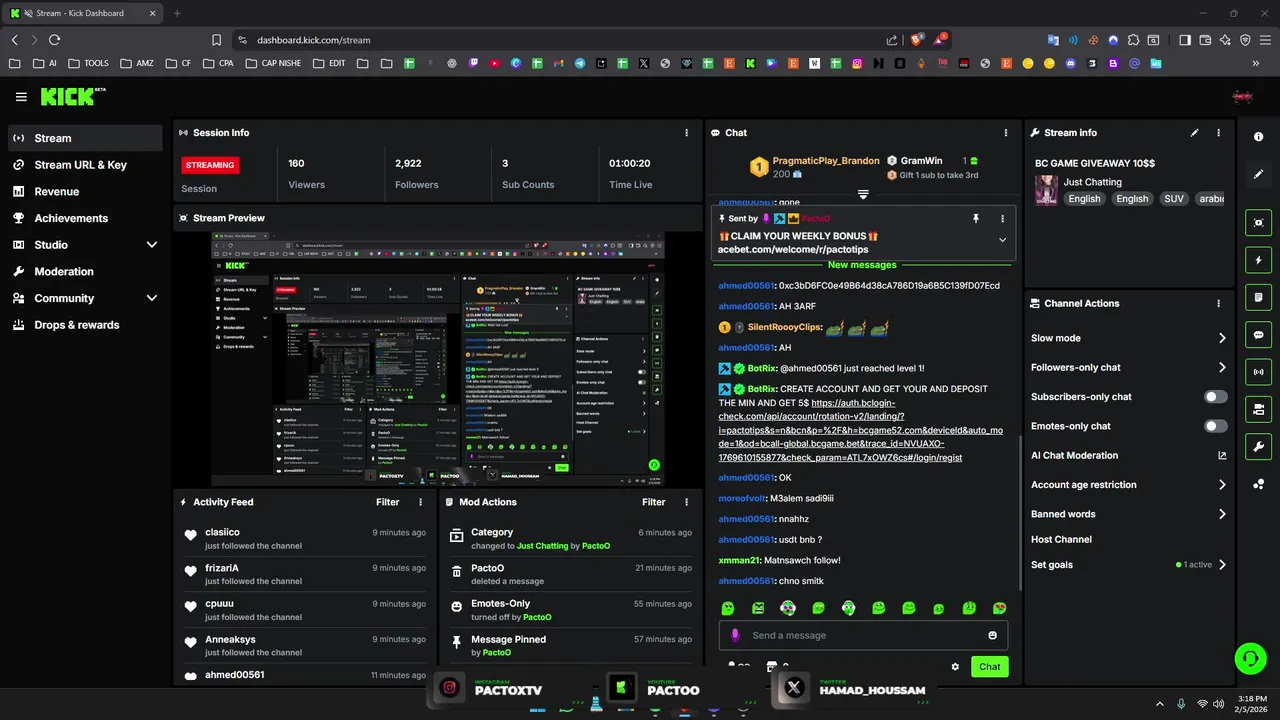Open taskbar Wi-Fi network icon
This screenshot has height=720, width=1280.
(x=1202, y=704)
